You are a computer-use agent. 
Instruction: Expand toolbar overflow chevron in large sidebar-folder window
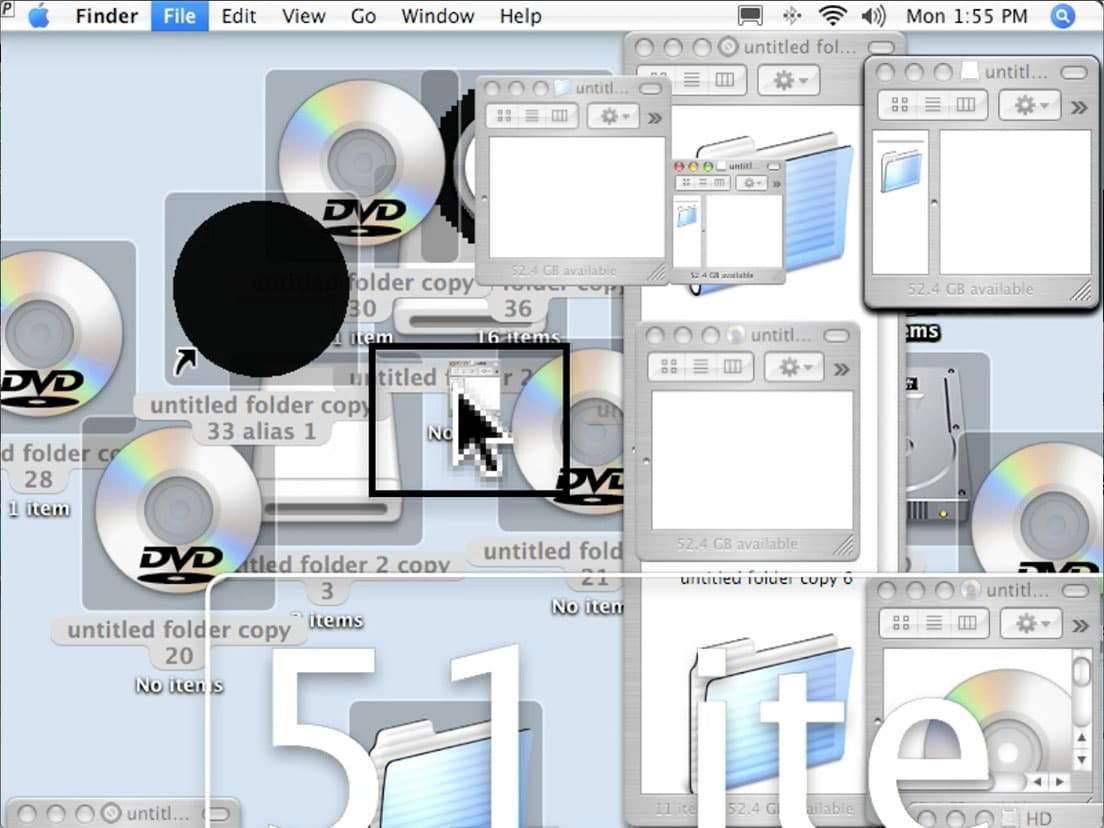point(1079,107)
